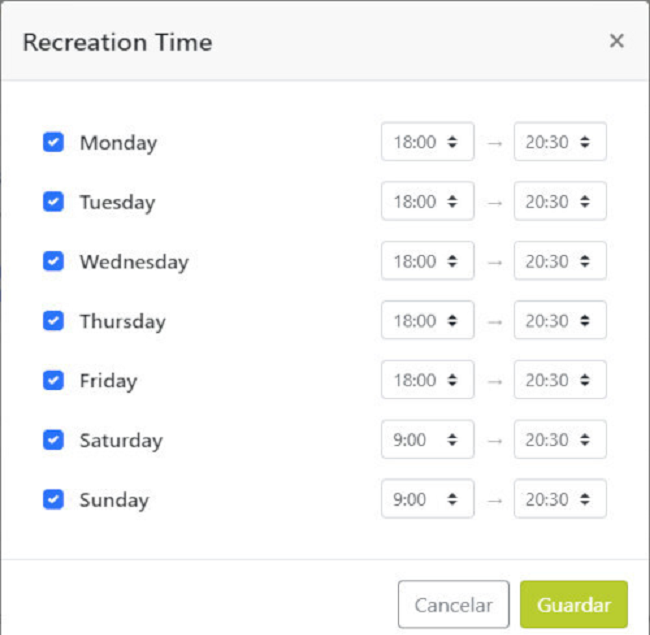
Task: Expand Tuesday start time selector
Action: (x=427, y=202)
